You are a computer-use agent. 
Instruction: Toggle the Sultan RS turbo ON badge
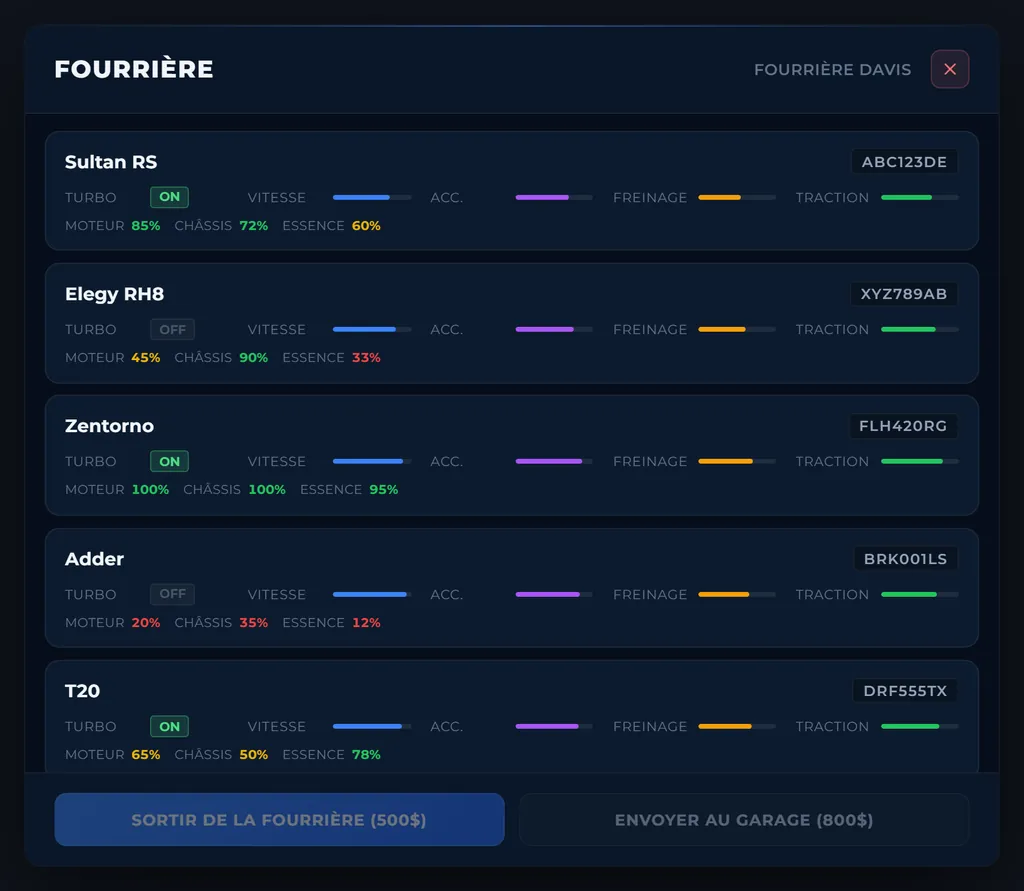click(x=169, y=197)
